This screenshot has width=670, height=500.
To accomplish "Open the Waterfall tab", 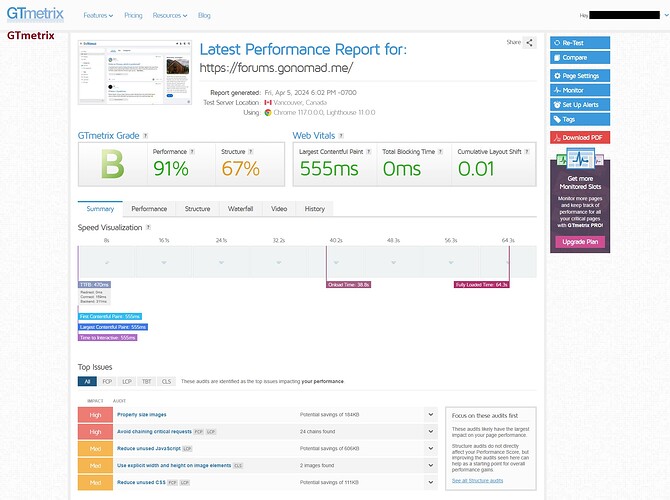I will coord(240,209).
